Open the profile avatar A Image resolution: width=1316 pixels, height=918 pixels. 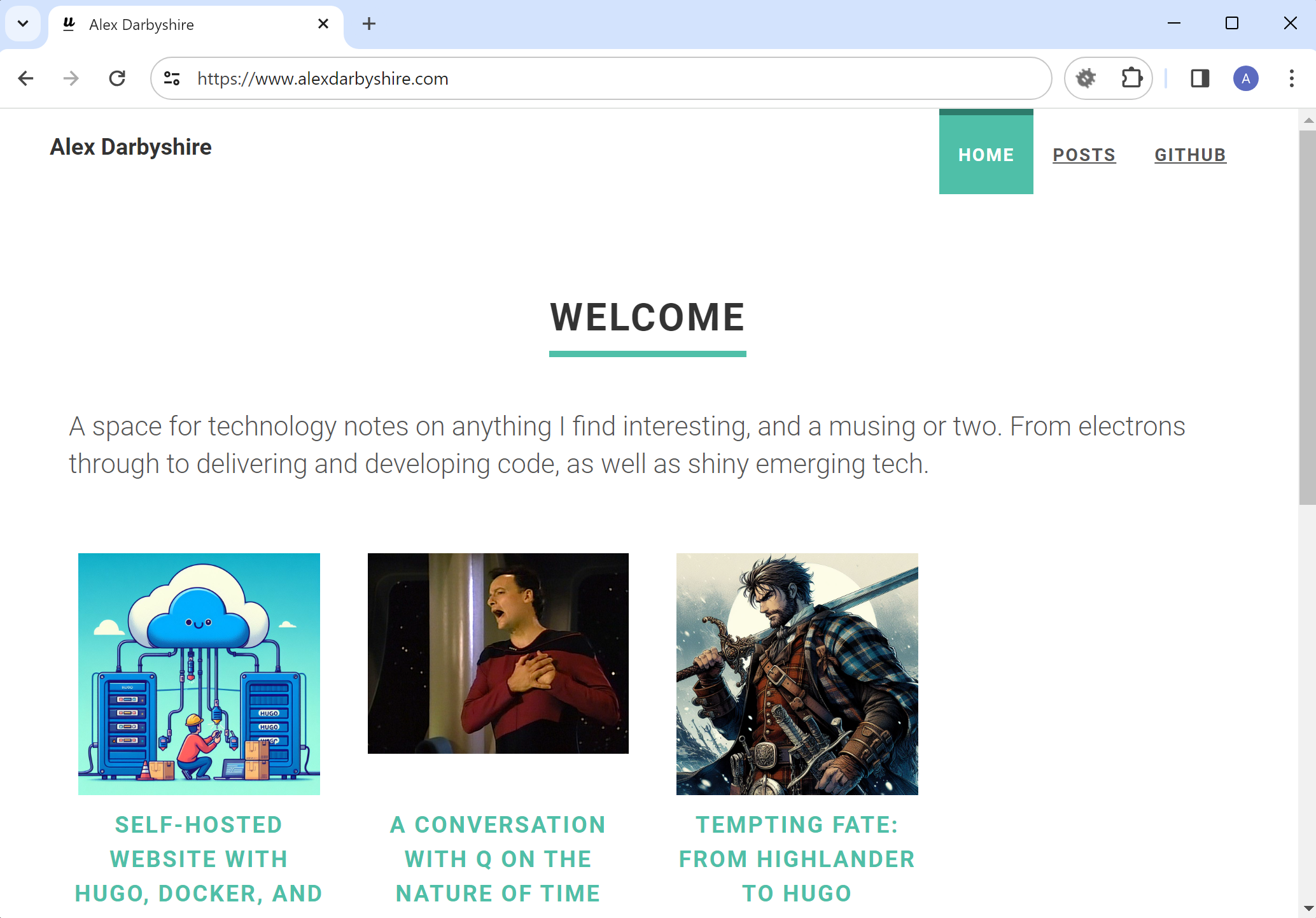pos(1245,78)
